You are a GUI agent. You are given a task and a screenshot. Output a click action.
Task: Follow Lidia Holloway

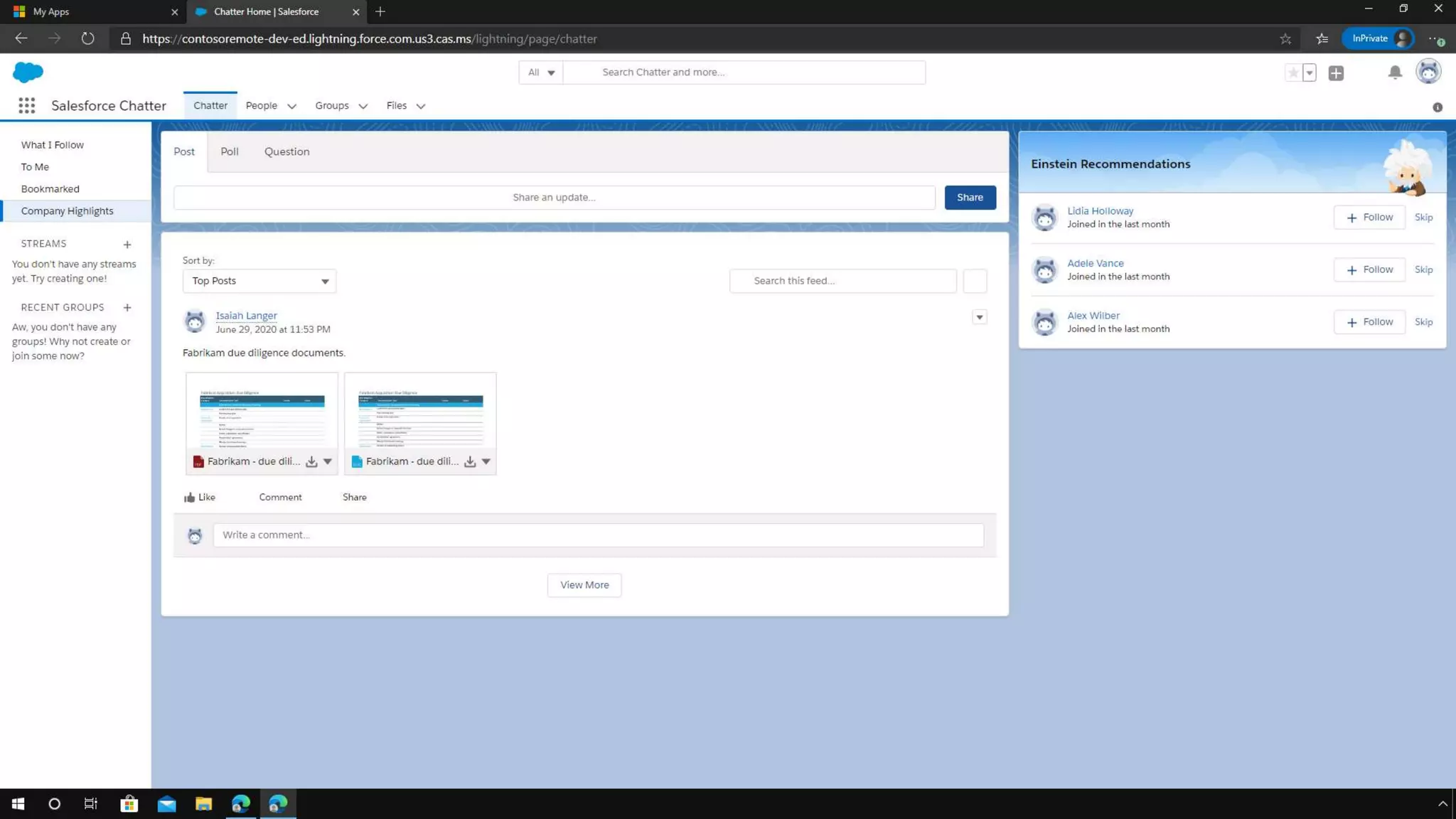coord(1369,218)
